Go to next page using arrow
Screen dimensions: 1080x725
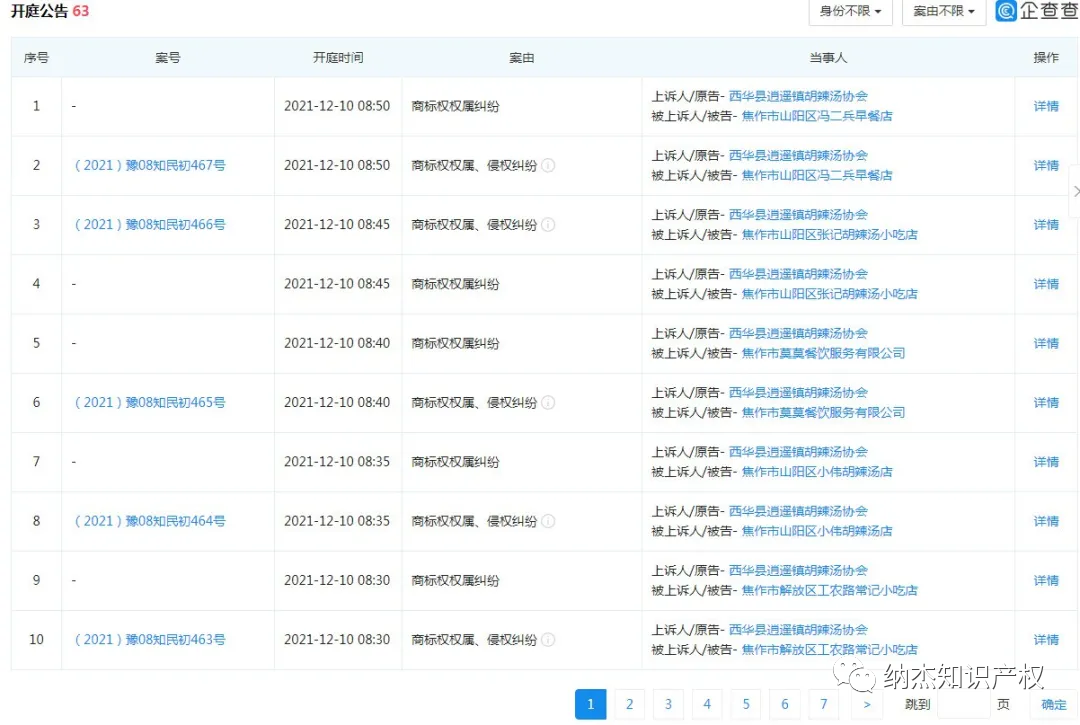pos(866,704)
